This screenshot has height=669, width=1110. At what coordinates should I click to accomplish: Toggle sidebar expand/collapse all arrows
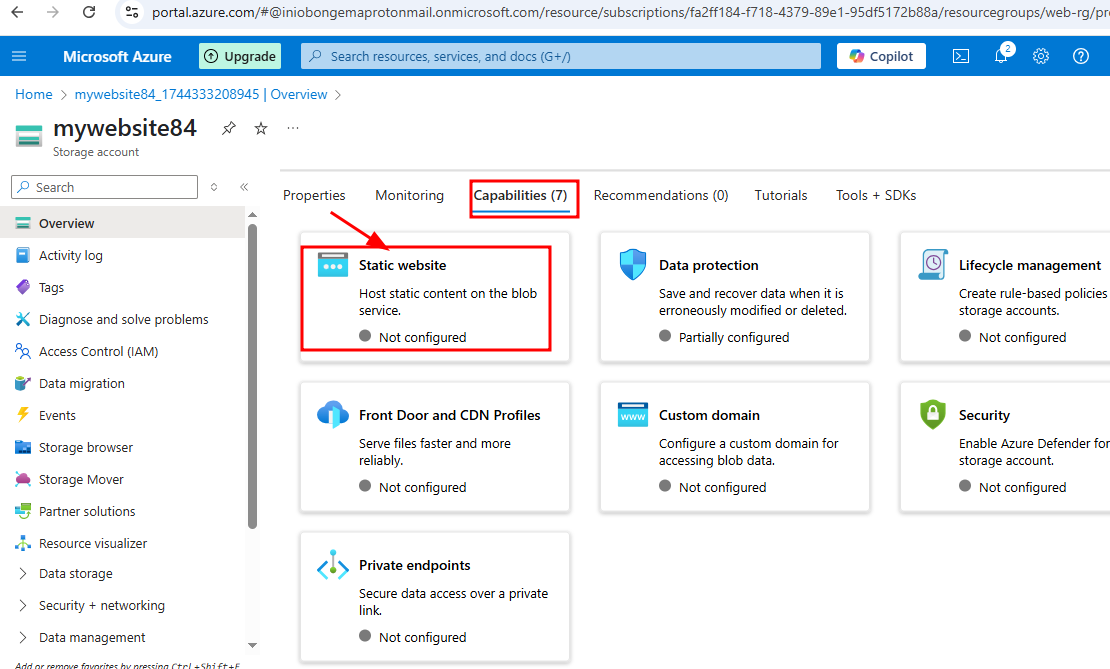pos(214,187)
